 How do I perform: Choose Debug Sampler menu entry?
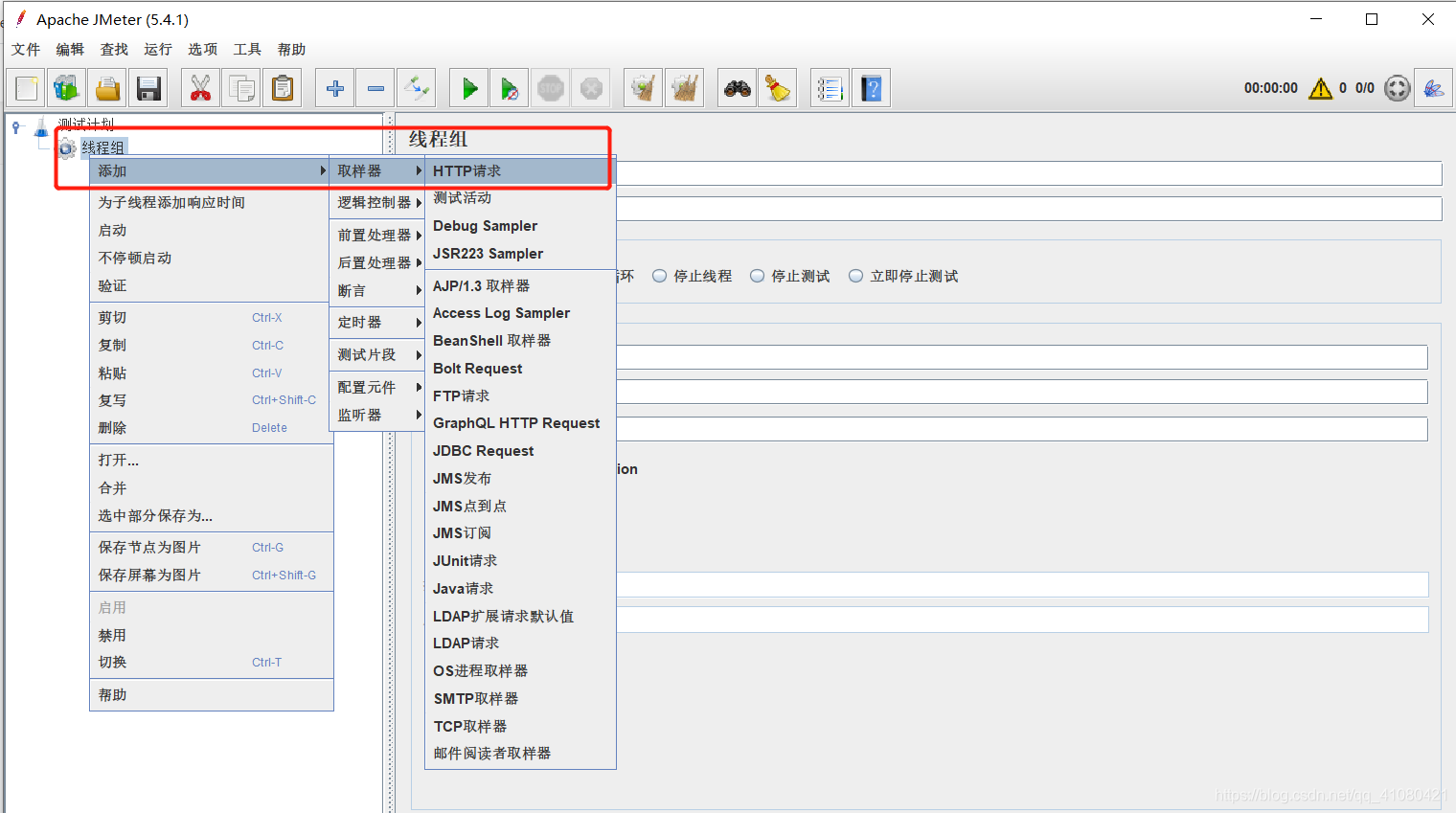(x=520, y=226)
